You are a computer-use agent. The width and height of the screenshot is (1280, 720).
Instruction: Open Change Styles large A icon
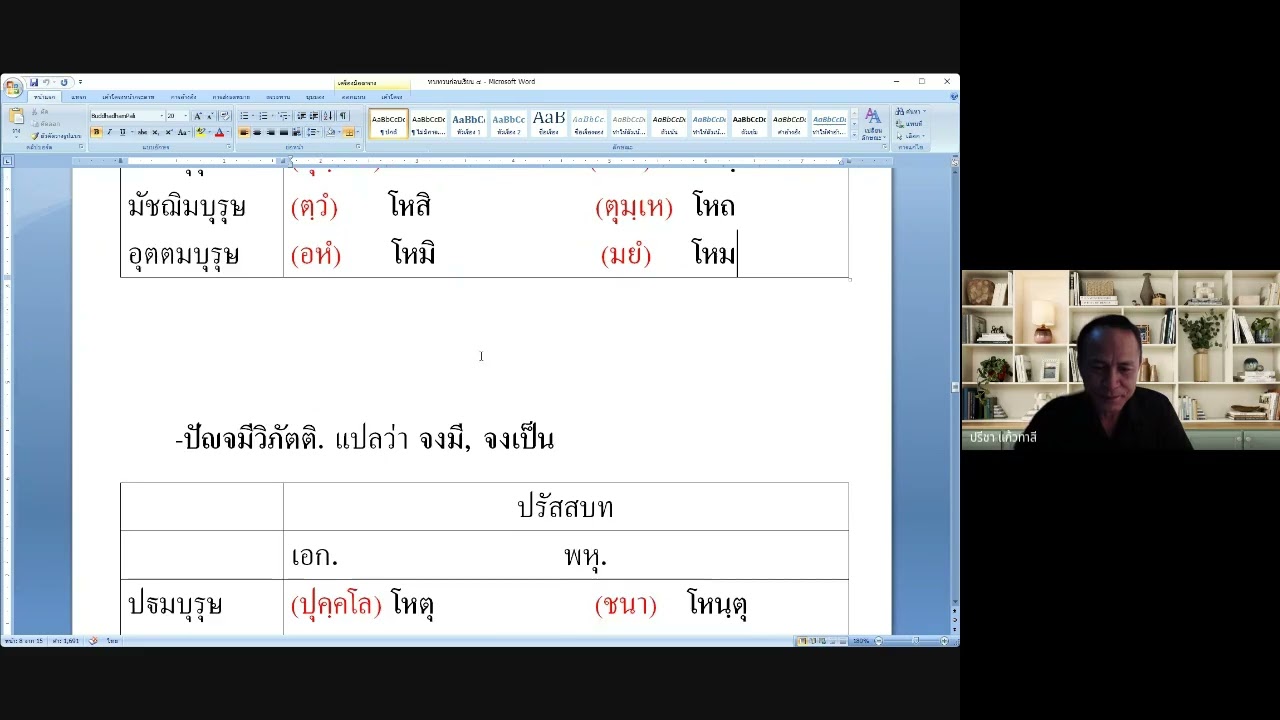[873, 124]
